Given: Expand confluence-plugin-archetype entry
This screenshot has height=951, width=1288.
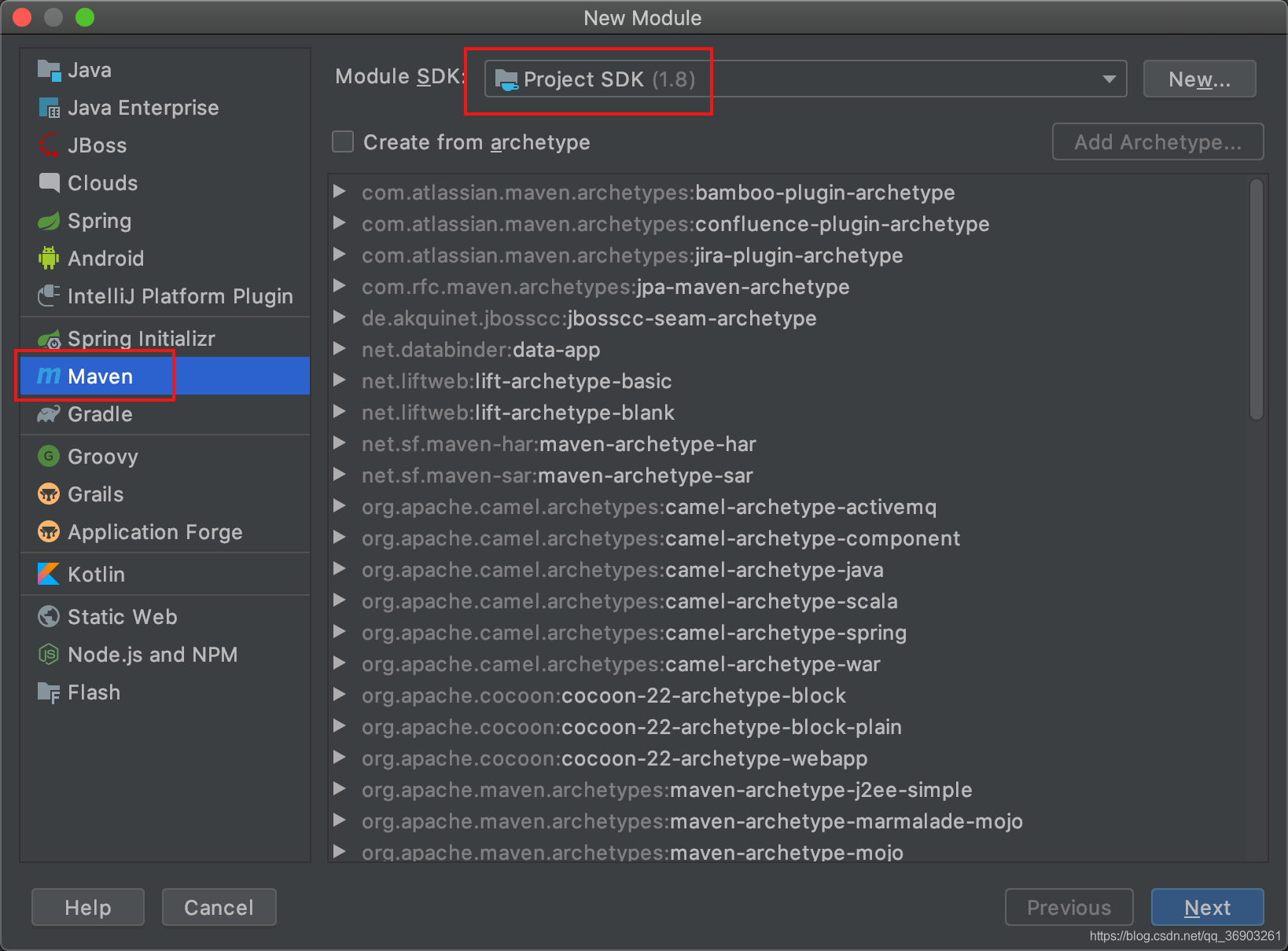Looking at the screenshot, I should [x=340, y=223].
